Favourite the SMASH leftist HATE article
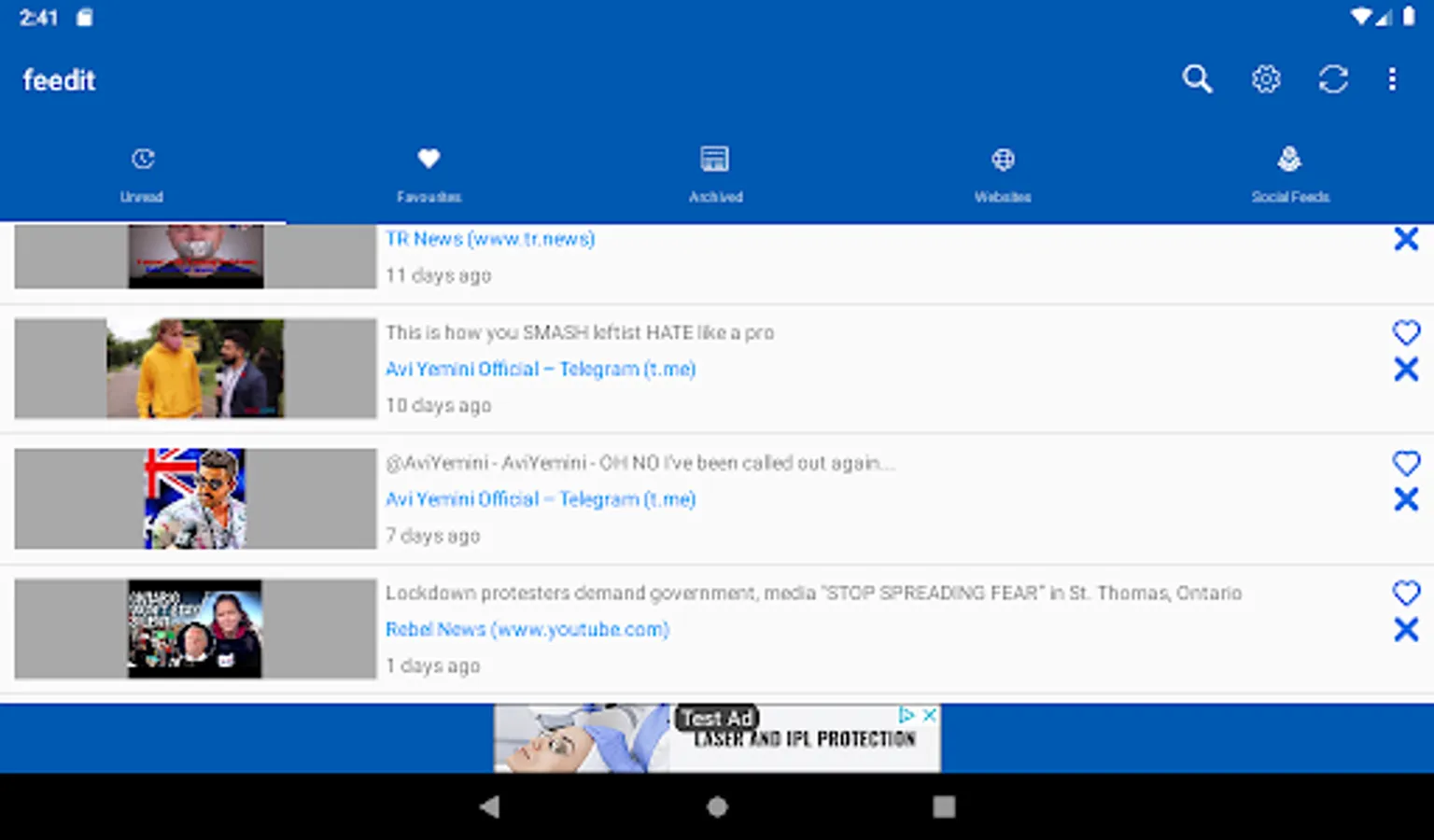 (x=1406, y=331)
